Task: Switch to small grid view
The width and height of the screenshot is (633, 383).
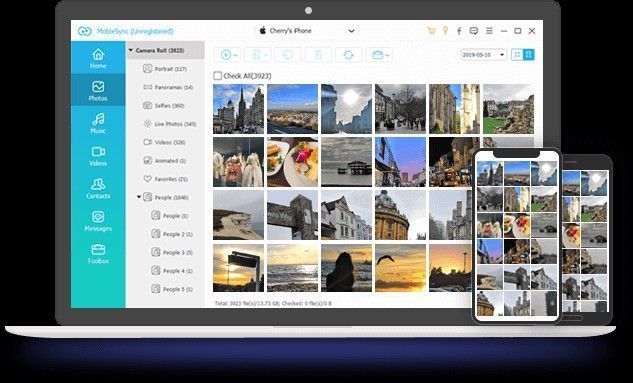Action: tap(517, 54)
